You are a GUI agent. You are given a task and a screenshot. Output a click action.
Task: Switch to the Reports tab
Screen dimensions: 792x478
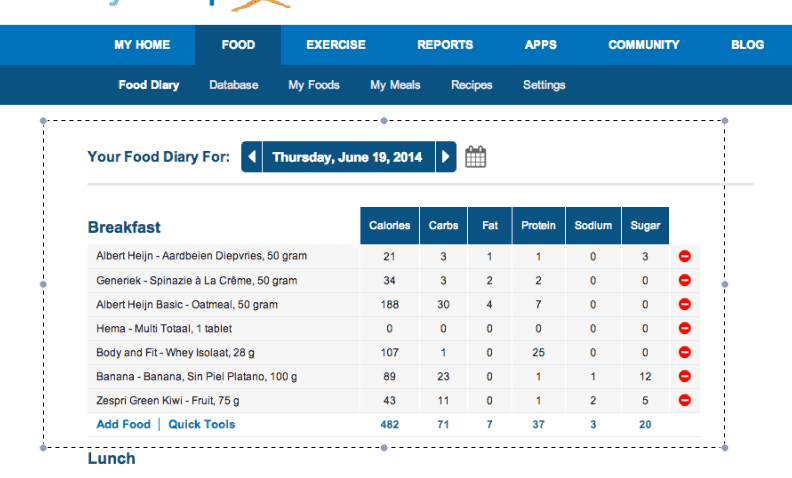coord(445,45)
